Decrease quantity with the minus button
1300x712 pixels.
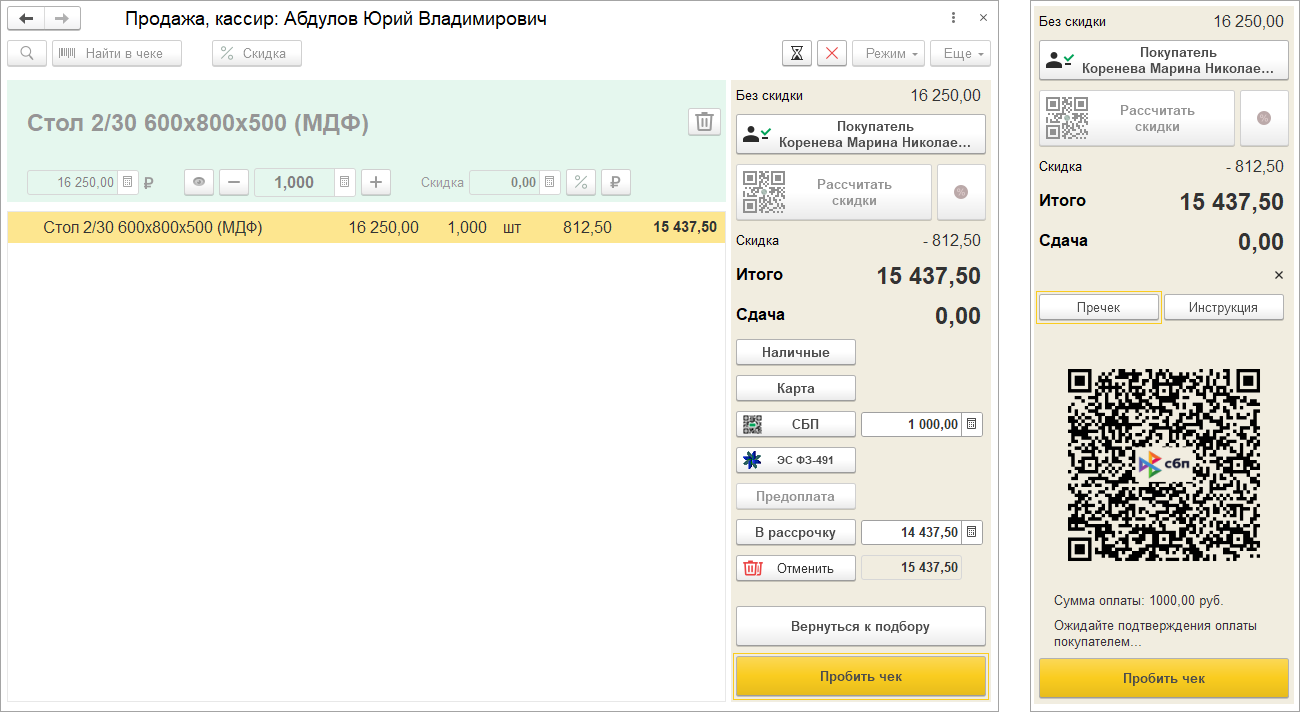coord(234,182)
